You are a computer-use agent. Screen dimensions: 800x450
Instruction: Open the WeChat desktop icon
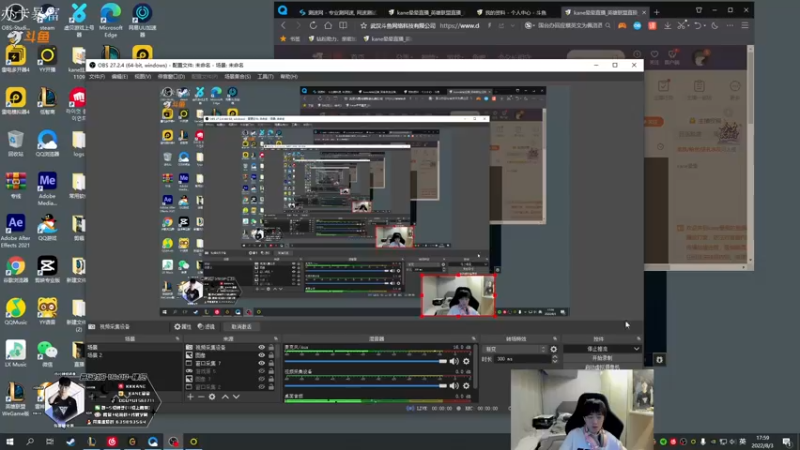[47, 354]
